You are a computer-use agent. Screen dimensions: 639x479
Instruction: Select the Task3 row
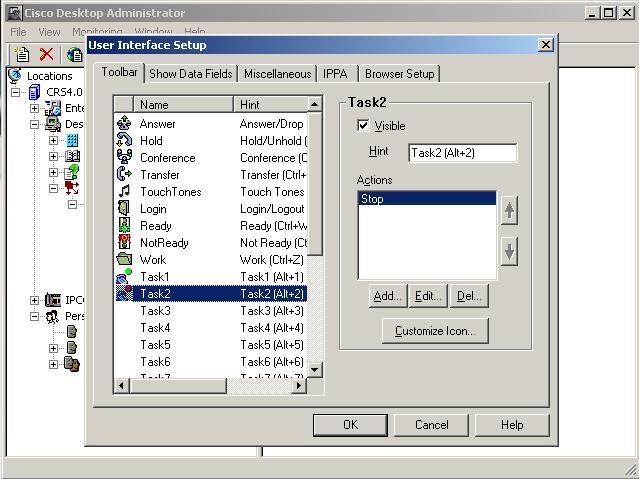(x=211, y=311)
